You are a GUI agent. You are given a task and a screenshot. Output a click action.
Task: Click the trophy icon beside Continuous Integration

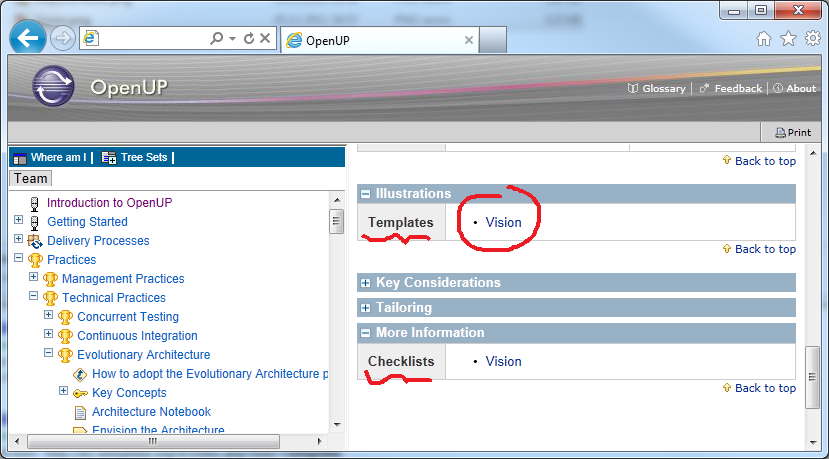pyautogui.click(x=65, y=336)
